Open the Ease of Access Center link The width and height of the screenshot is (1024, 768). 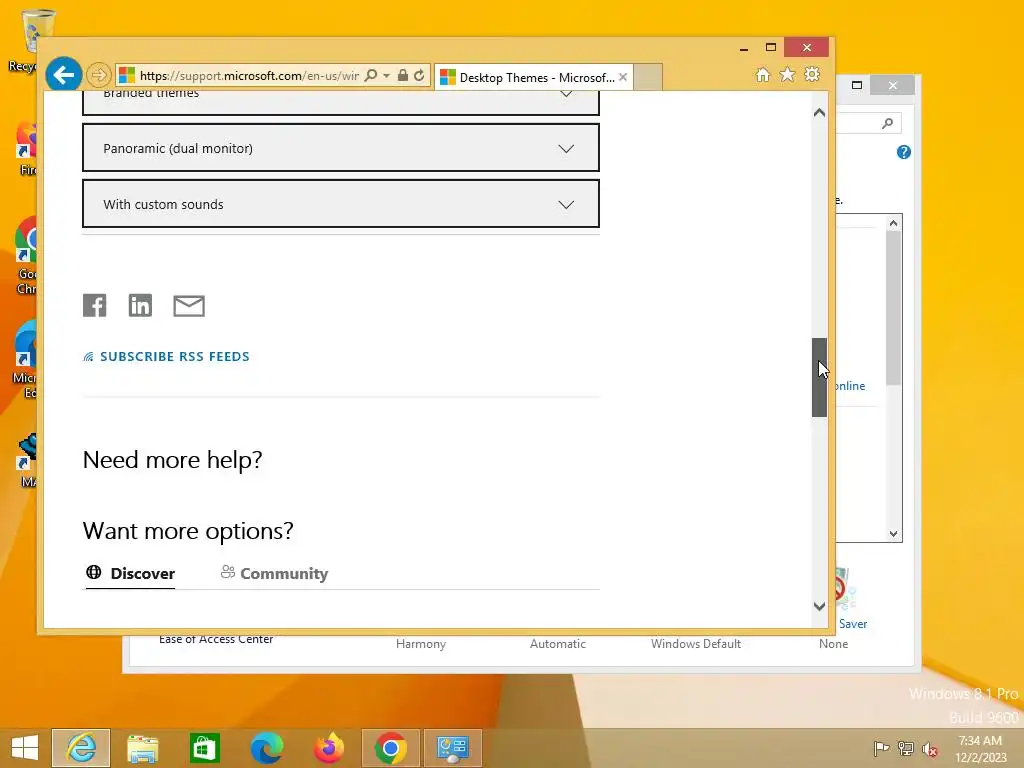[216, 639]
